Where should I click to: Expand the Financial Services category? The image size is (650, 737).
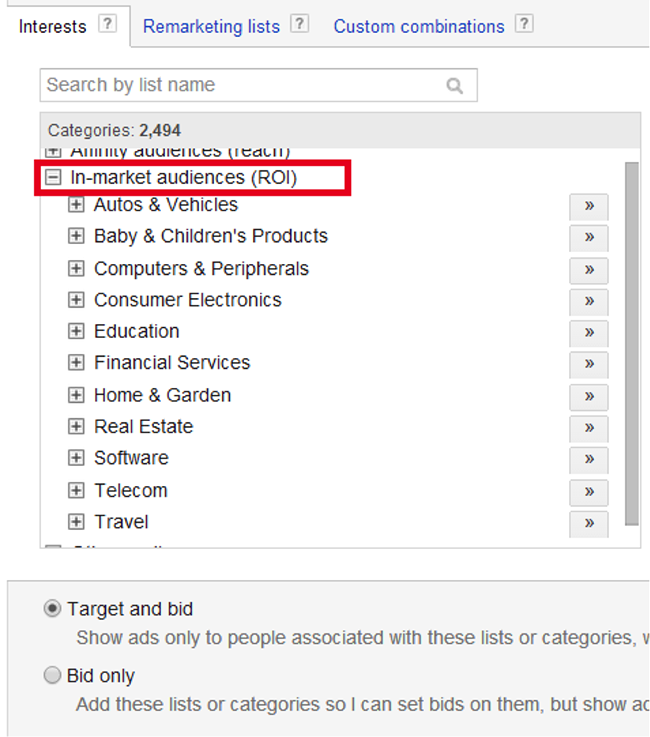pyautogui.click(x=76, y=363)
